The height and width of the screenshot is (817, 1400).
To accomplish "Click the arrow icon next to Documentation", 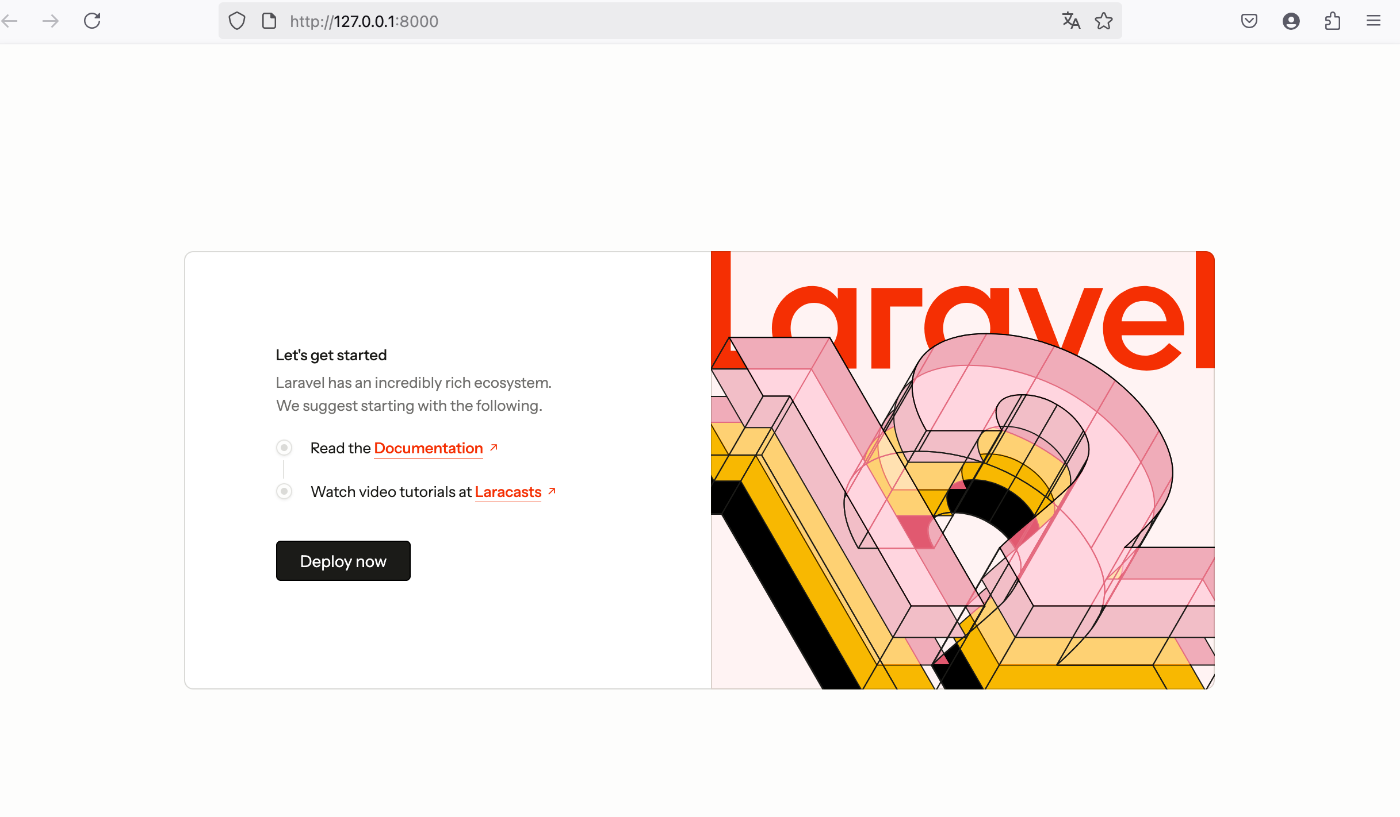I will (494, 447).
